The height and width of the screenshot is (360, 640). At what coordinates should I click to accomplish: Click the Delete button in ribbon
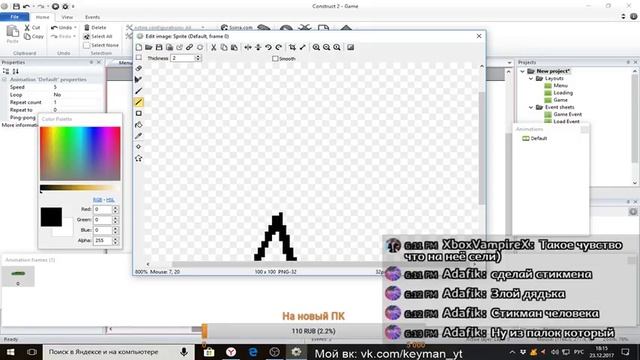95,27
